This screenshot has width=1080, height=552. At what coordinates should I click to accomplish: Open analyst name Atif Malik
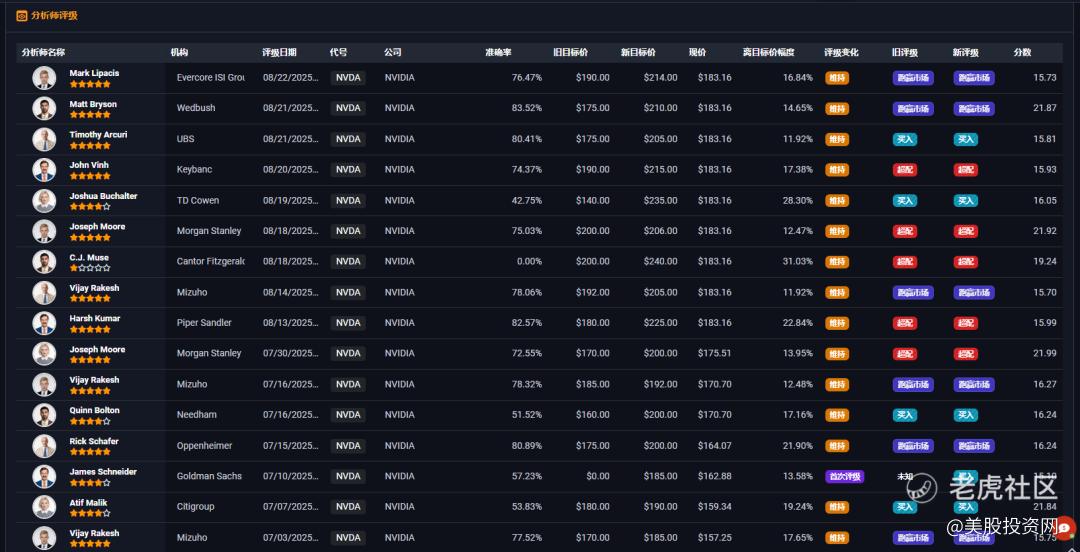pyautogui.click(x=88, y=503)
